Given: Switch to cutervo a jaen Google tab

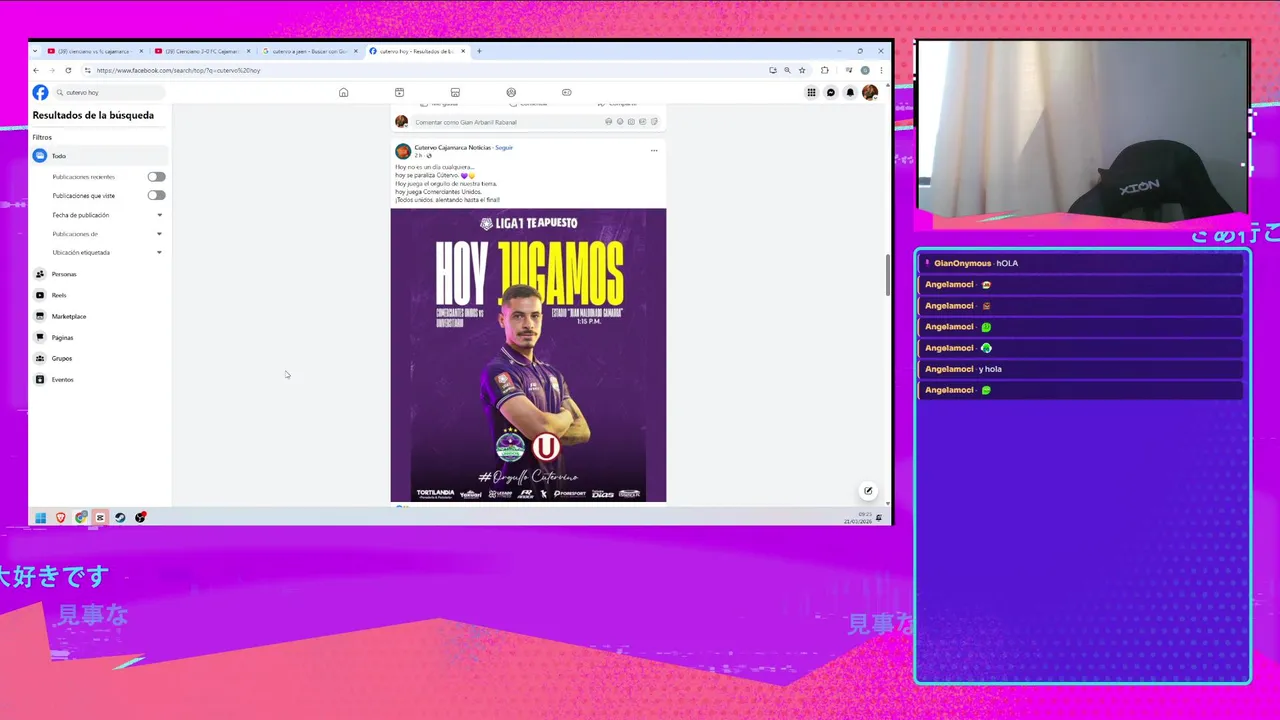Looking at the screenshot, I should coord(308,51).
